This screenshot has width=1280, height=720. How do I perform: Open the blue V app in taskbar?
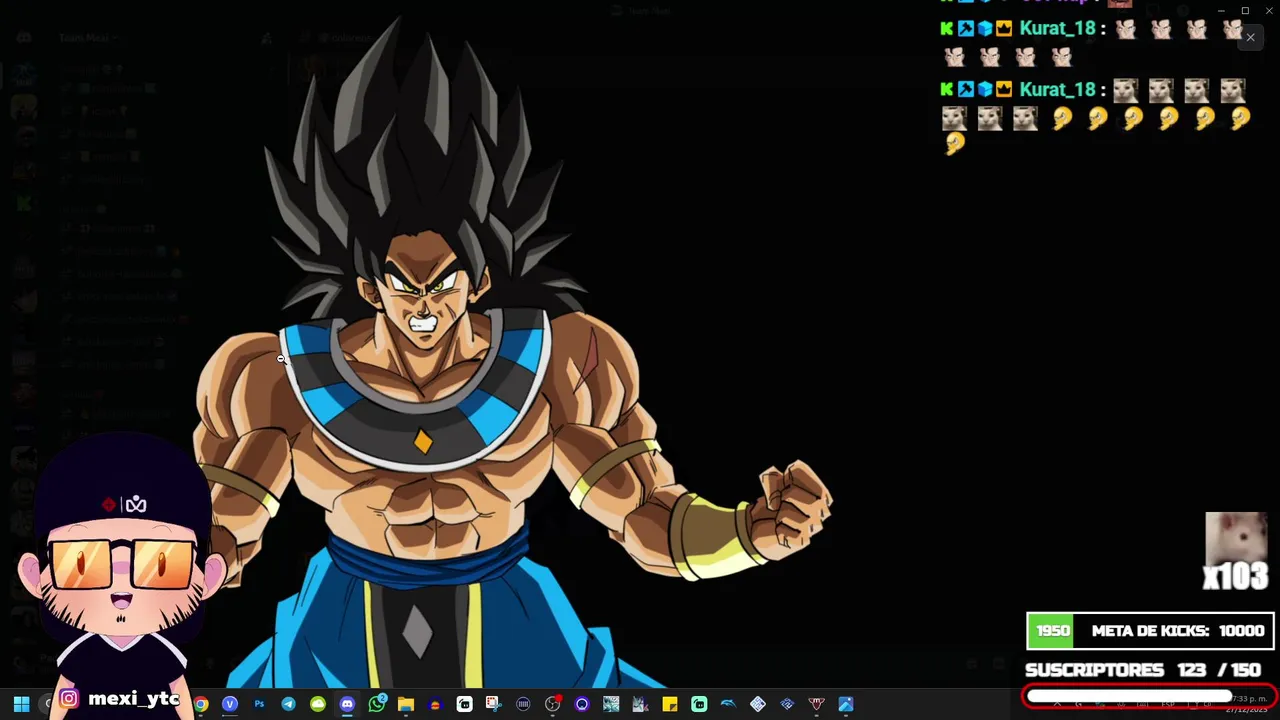click(230, 704)
